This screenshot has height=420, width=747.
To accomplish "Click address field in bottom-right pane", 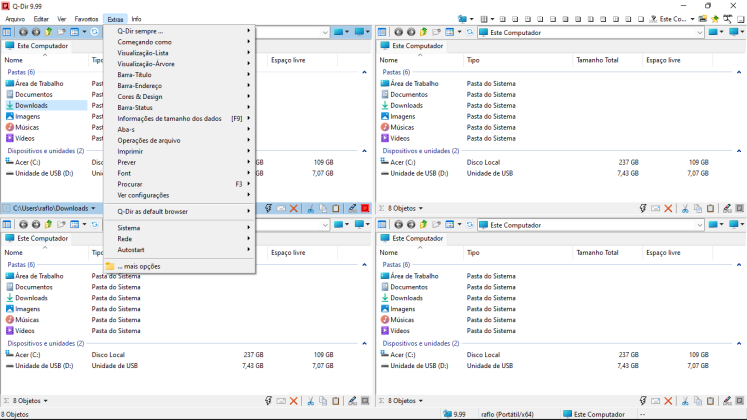I will pyautogui.click(x=587, y=225).
